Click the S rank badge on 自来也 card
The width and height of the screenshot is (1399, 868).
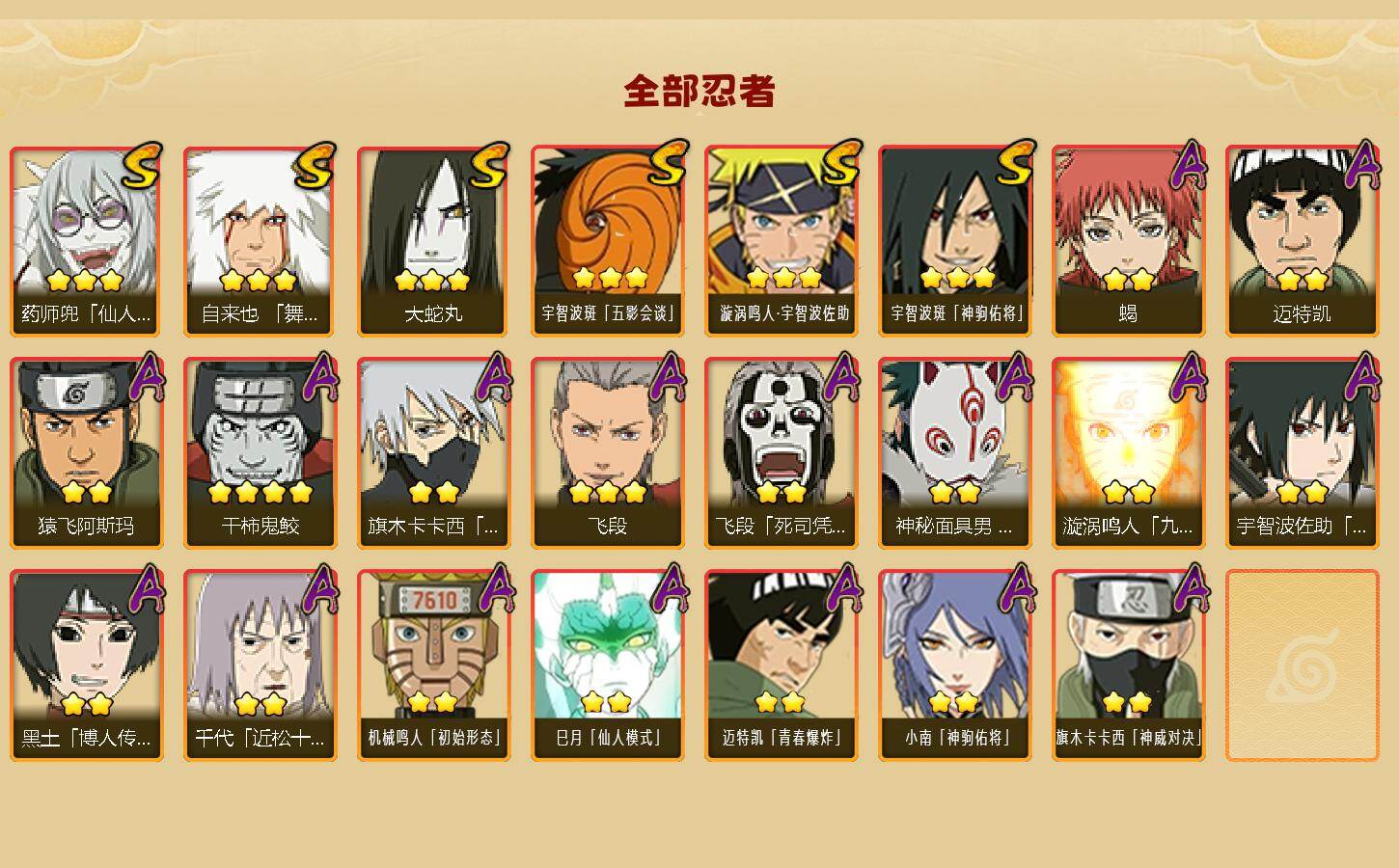click(x=316, y=166)
